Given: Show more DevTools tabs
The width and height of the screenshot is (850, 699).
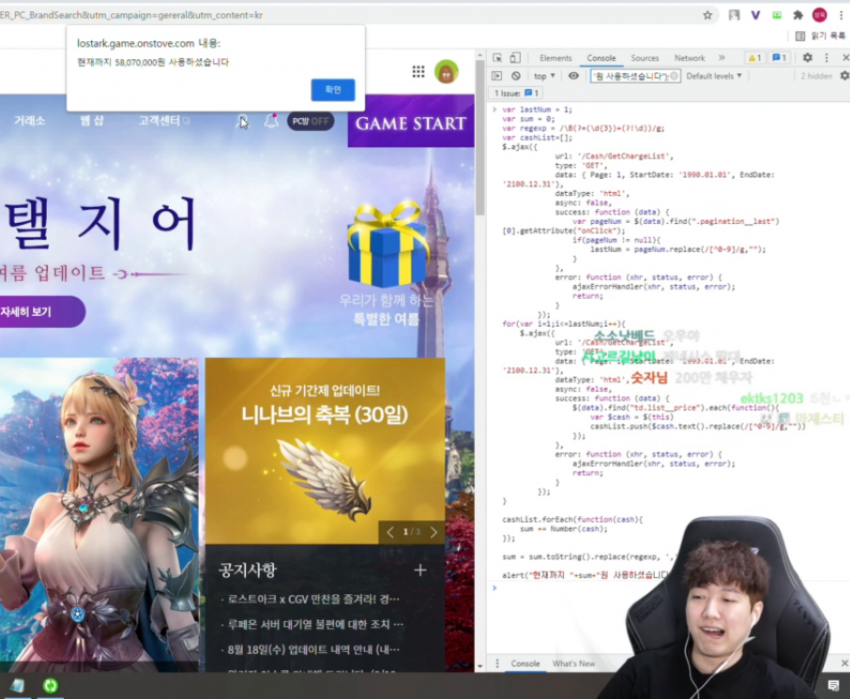Looking at the screenshot, I should (722, 57).
